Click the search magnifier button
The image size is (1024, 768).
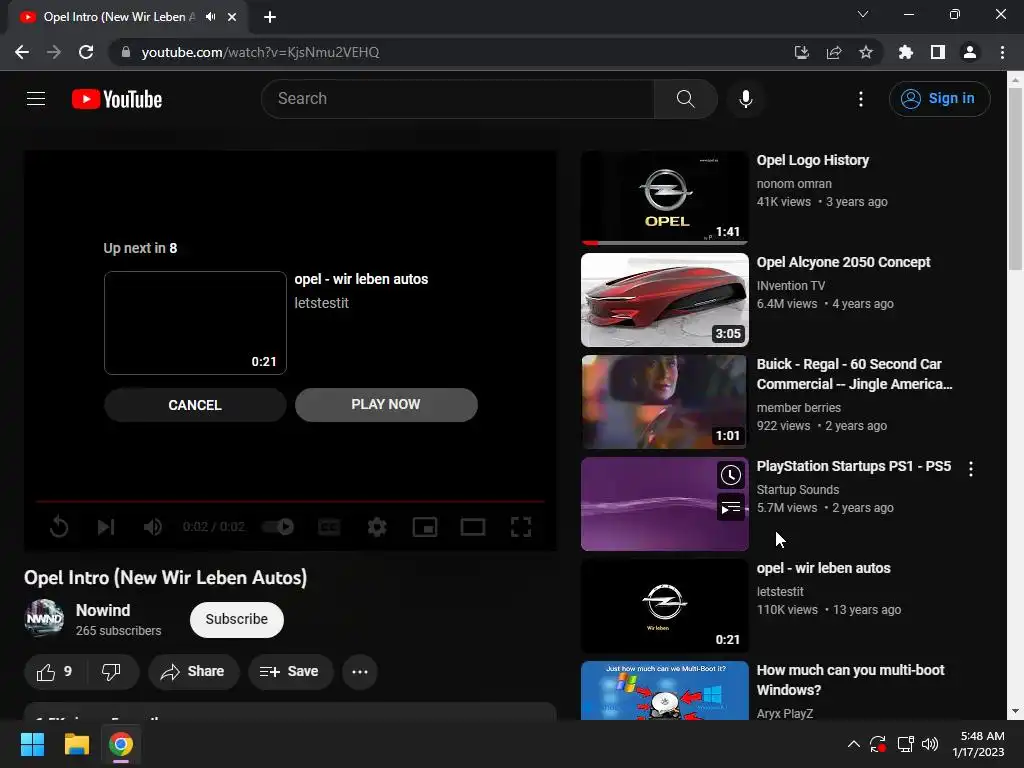pyautogui.click(x=685, y=99)
